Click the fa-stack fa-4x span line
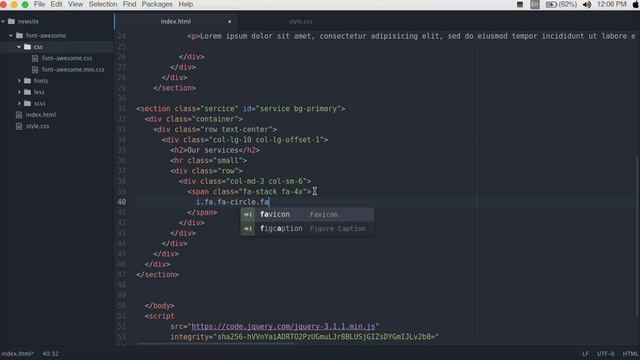 pyautogui.click(x=249, y=192)
